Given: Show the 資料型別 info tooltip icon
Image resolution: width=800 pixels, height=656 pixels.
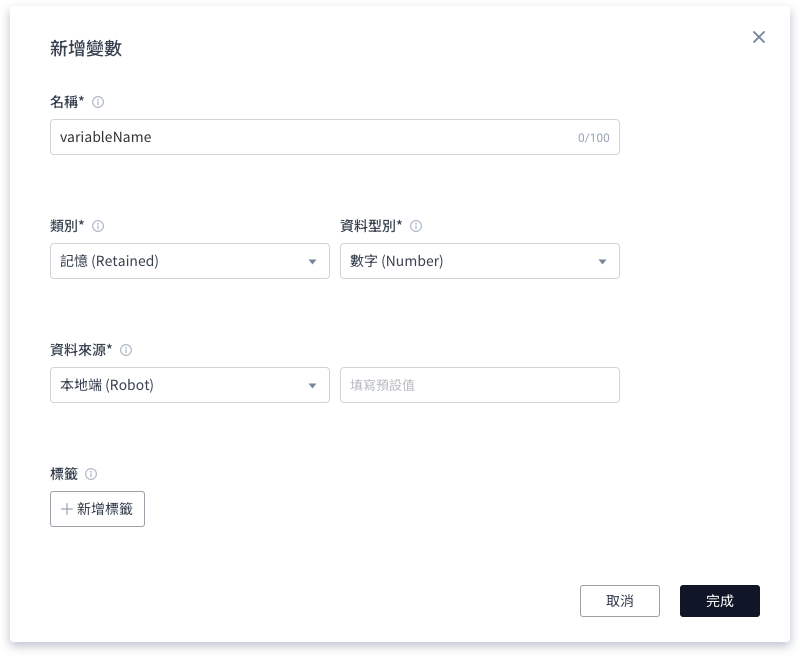Looking at the screenshot, I should point(416,226).
